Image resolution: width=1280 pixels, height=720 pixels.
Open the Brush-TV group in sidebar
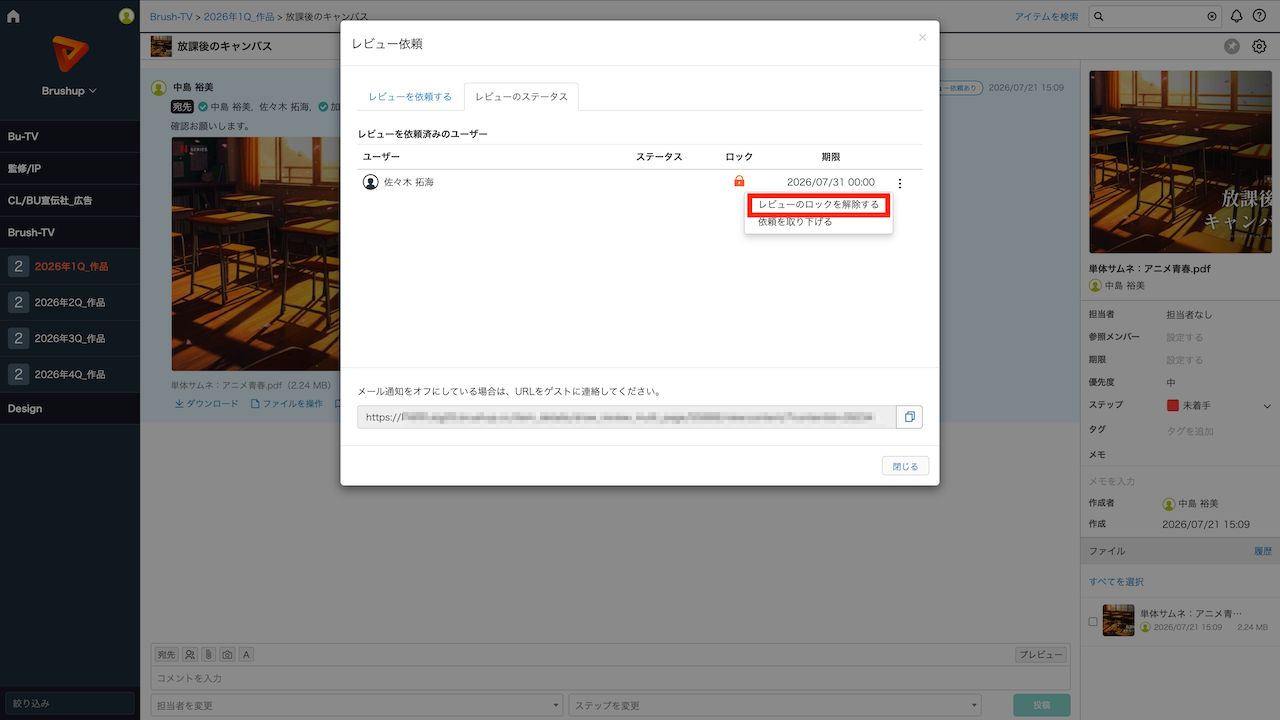click(x=69, y=232)
